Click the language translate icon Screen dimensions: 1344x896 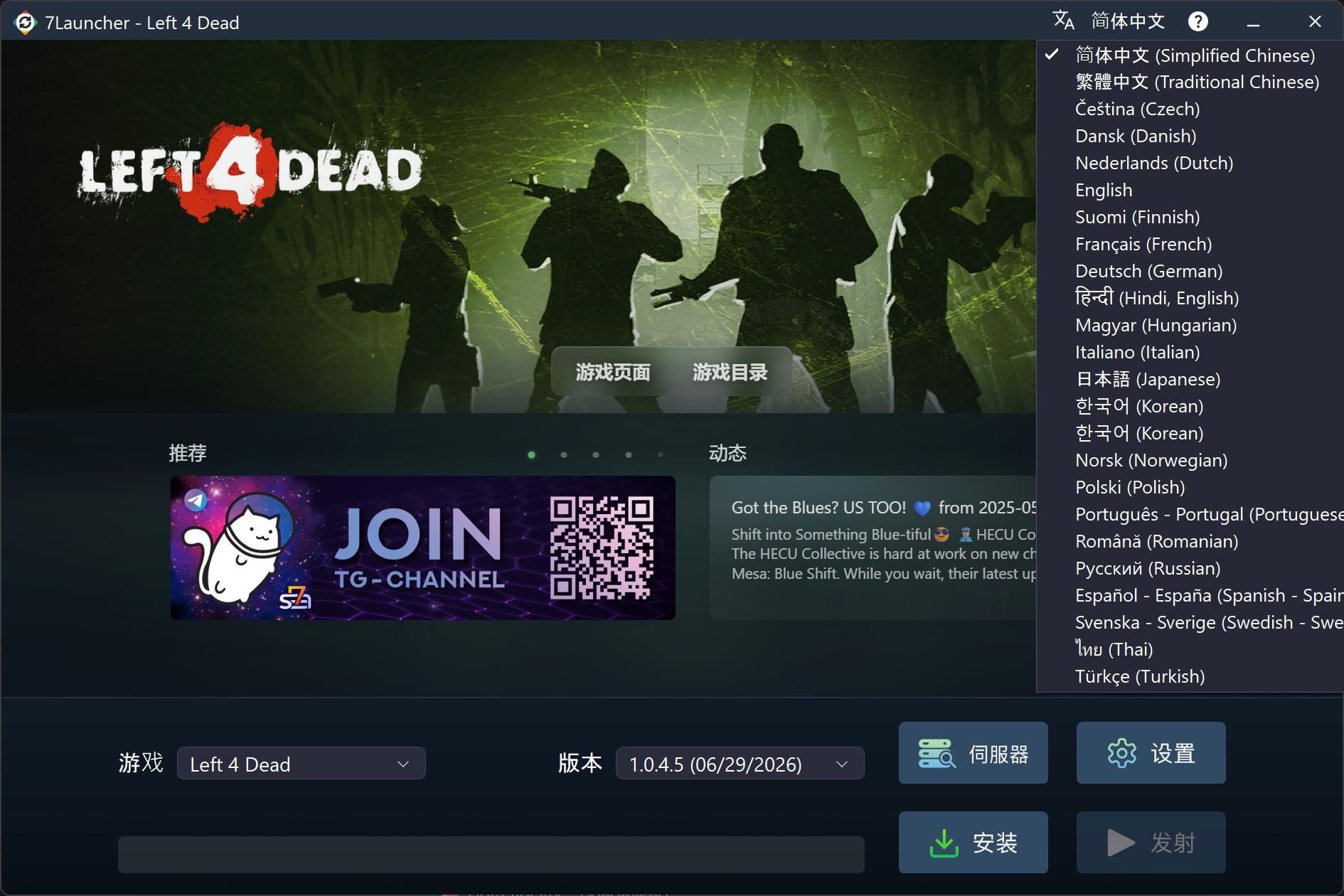point(1063,21)
